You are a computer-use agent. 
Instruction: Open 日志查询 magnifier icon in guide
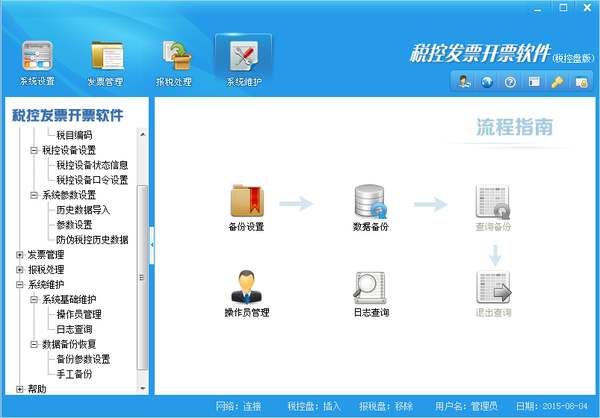click(x=370, y=288)
